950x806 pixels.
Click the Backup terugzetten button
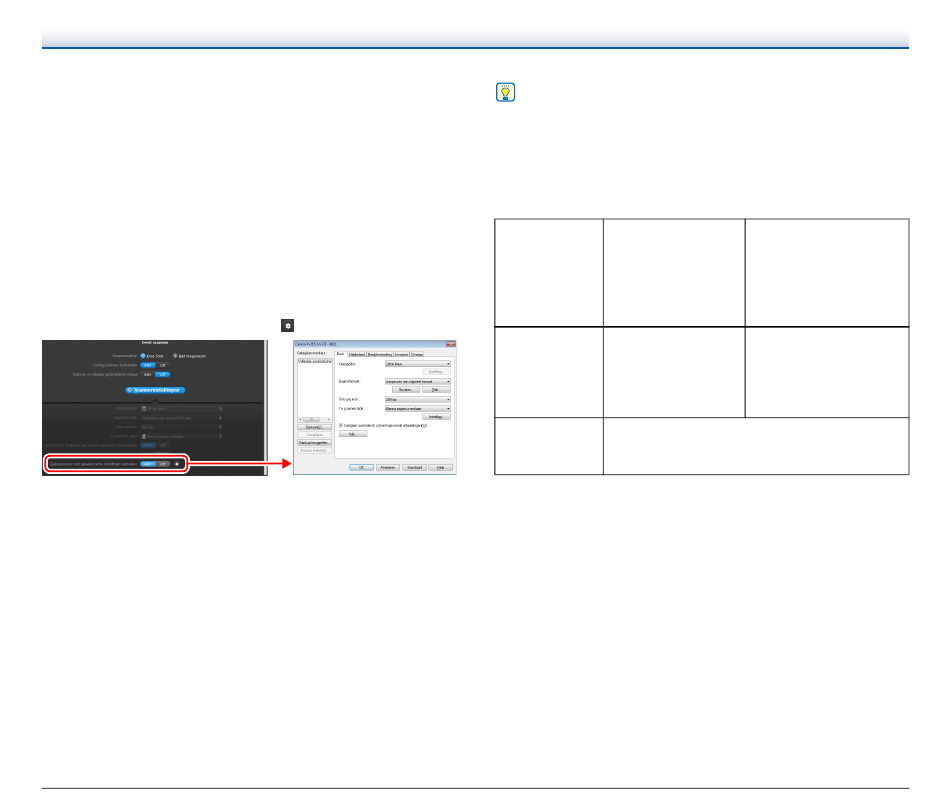point(314,442)
